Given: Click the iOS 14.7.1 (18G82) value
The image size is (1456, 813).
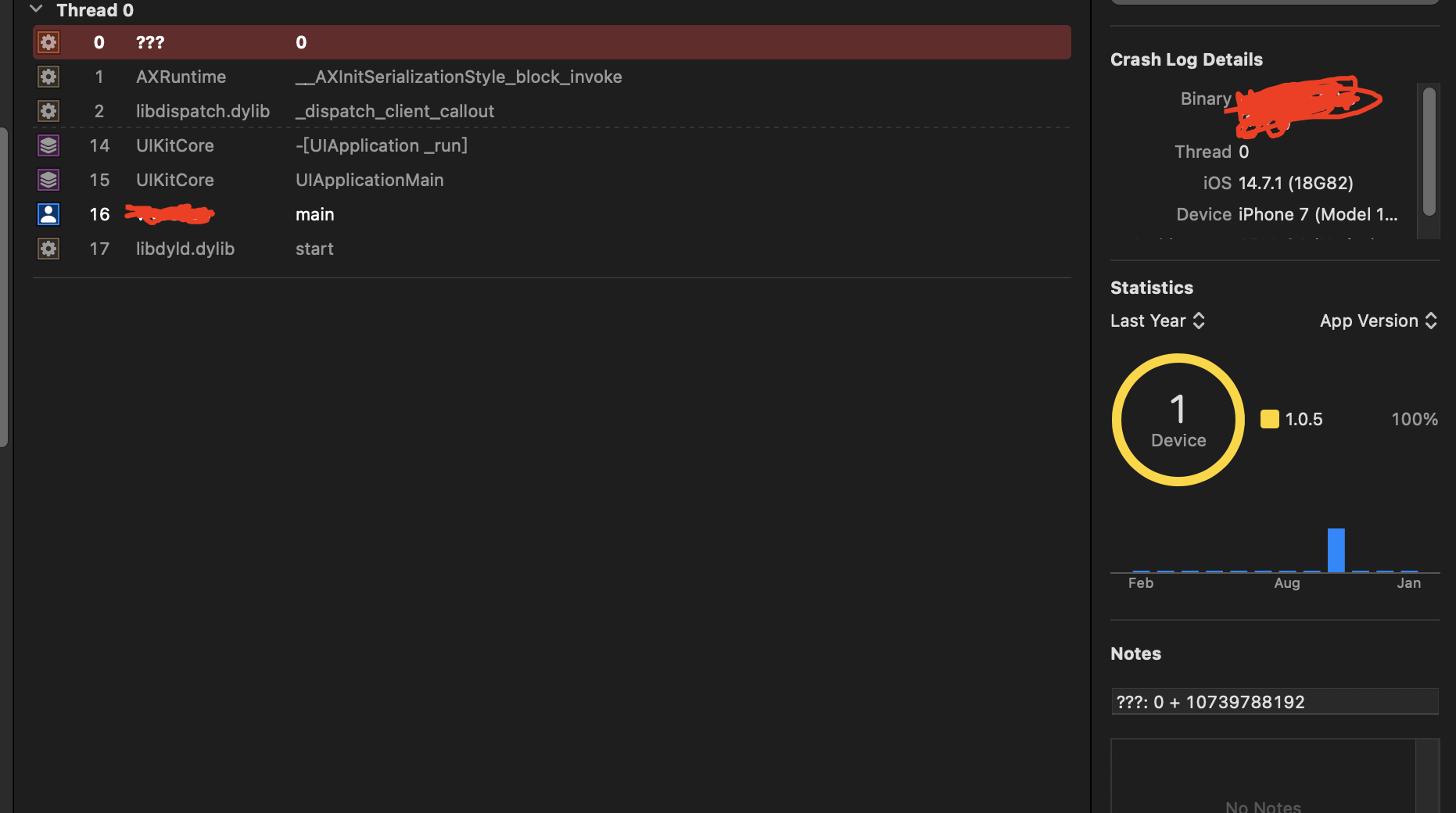Looking at the screenshot, I should [1296, 183].
